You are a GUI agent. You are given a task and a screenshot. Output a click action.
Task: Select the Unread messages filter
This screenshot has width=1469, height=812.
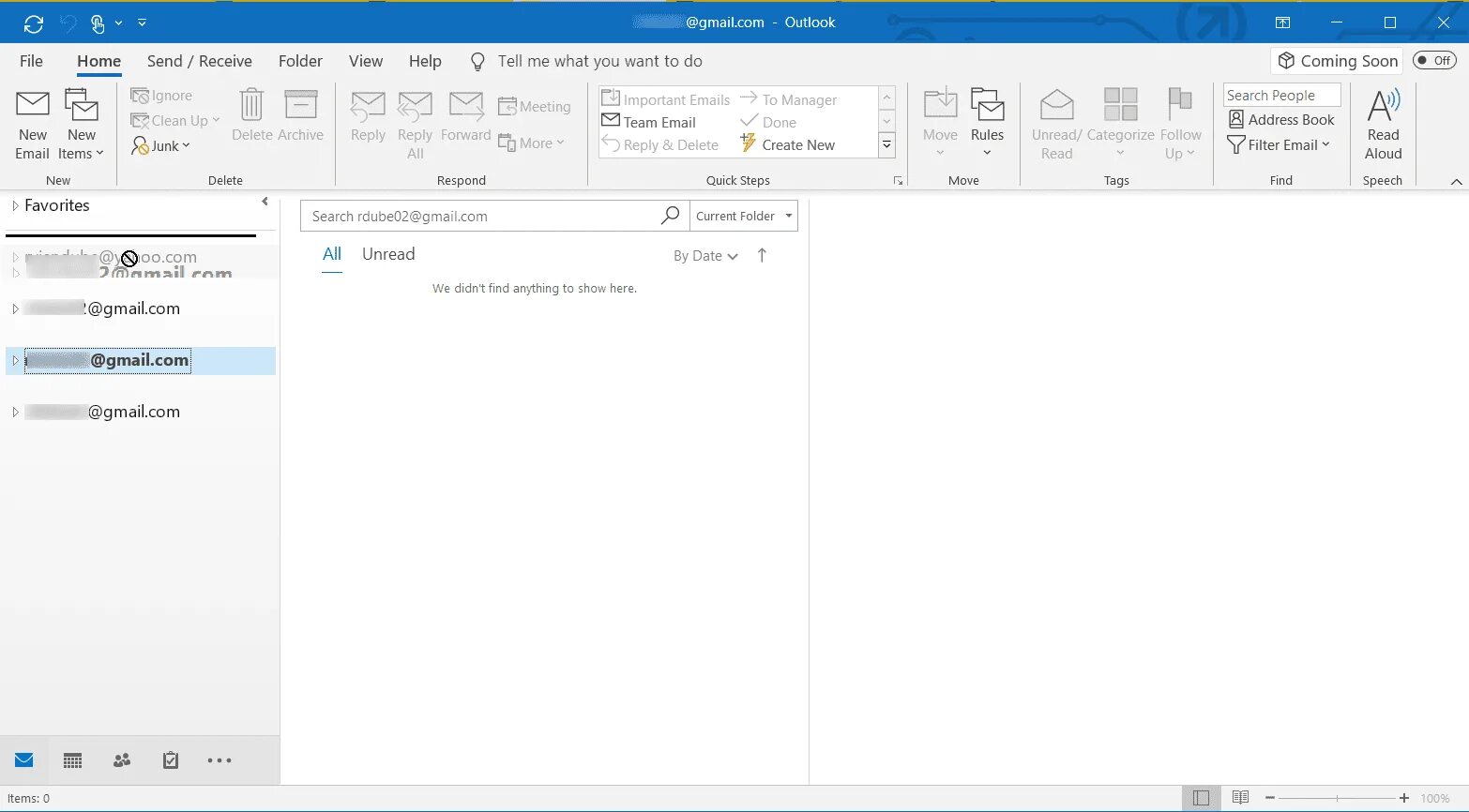[388, 254]
